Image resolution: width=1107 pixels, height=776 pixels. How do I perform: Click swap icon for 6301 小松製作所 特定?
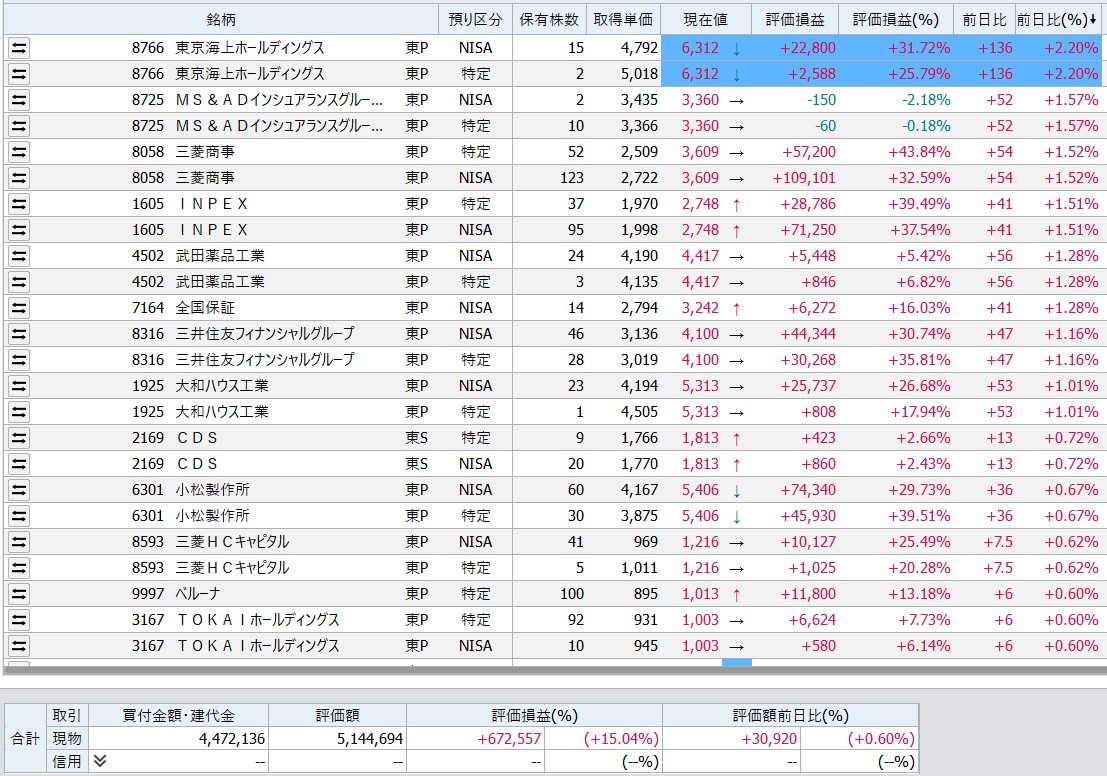[19, 516]
